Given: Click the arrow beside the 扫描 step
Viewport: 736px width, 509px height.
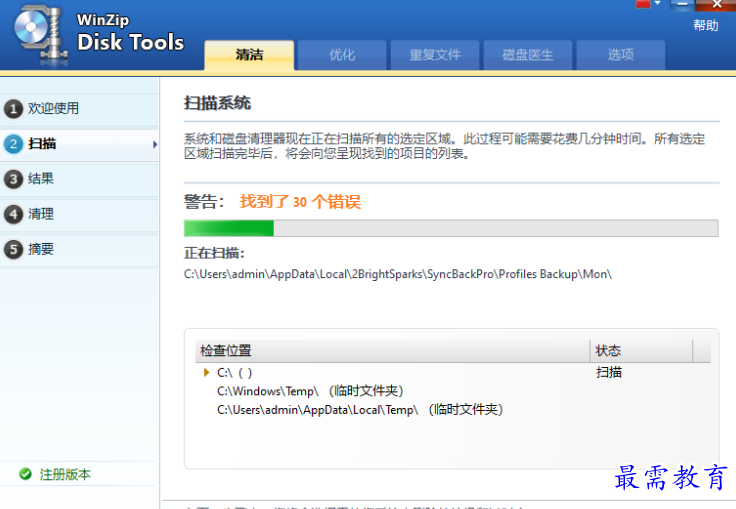Looking at the screenshot, I should pos(154,144).
